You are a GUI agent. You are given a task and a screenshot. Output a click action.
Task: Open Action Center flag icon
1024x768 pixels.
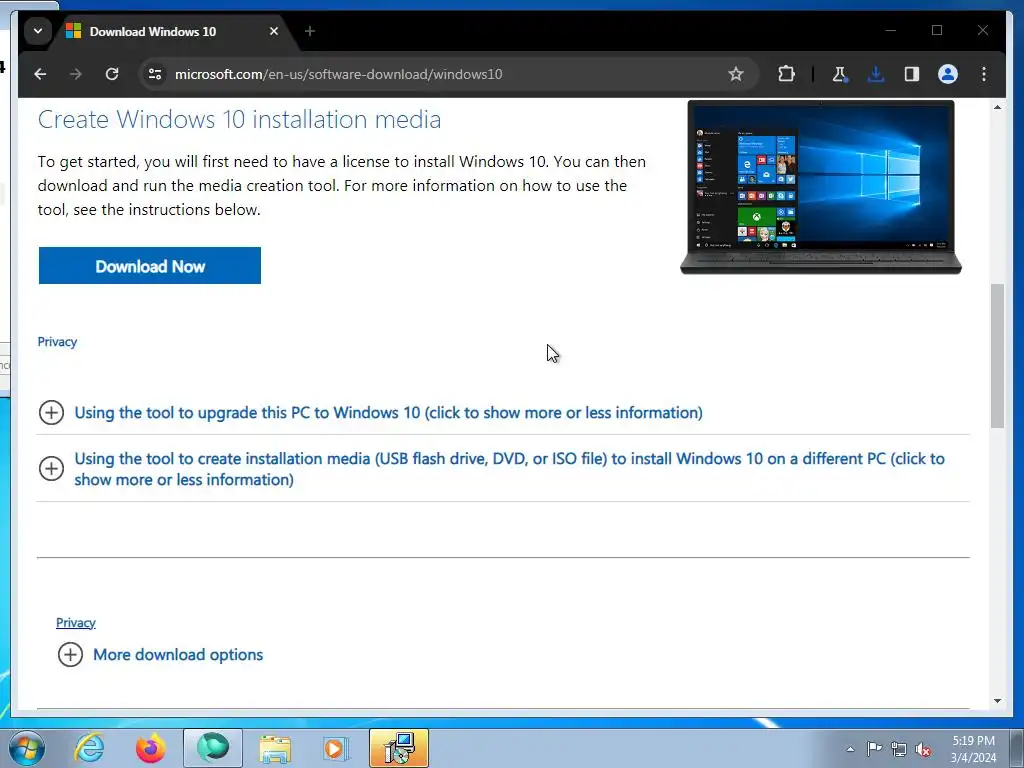(874, 749)
